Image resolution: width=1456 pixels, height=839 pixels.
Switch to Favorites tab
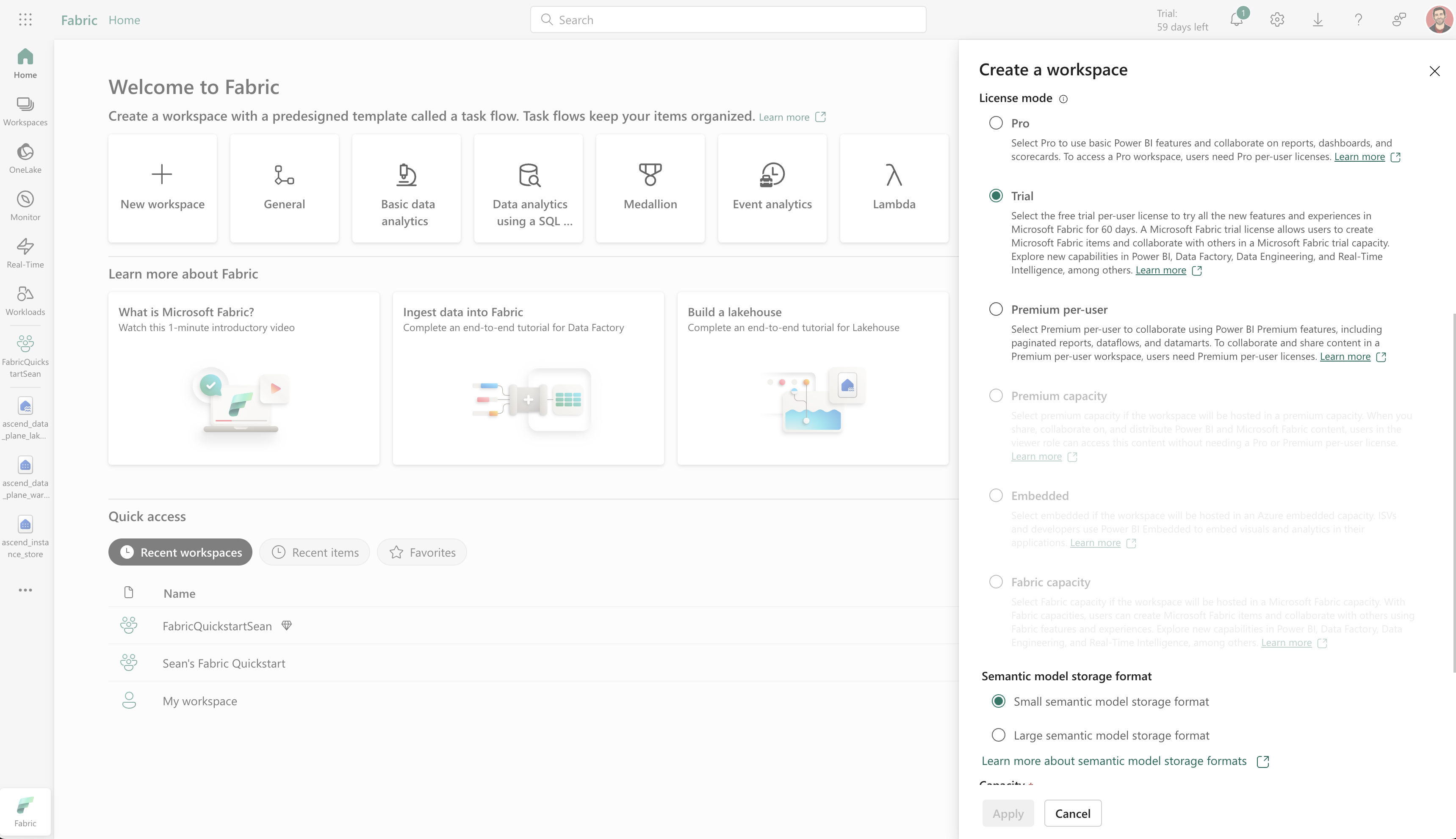(422, 552)
